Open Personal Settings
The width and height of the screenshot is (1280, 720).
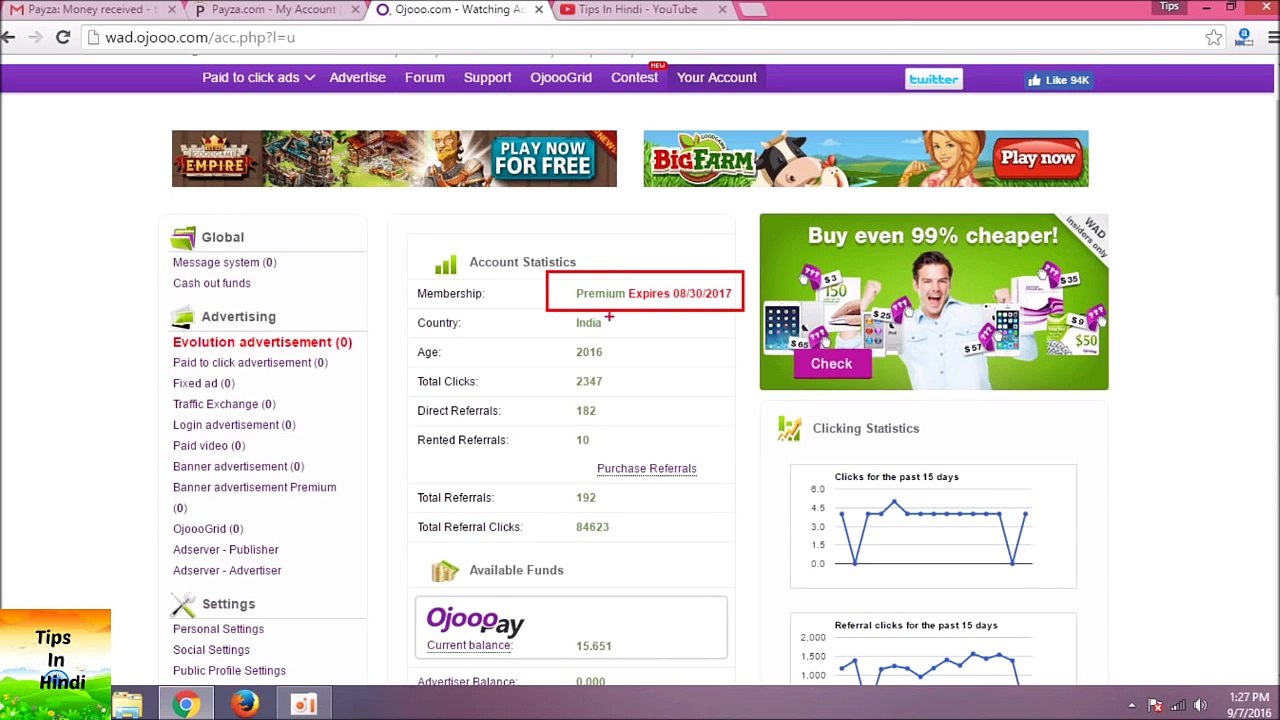218,629
